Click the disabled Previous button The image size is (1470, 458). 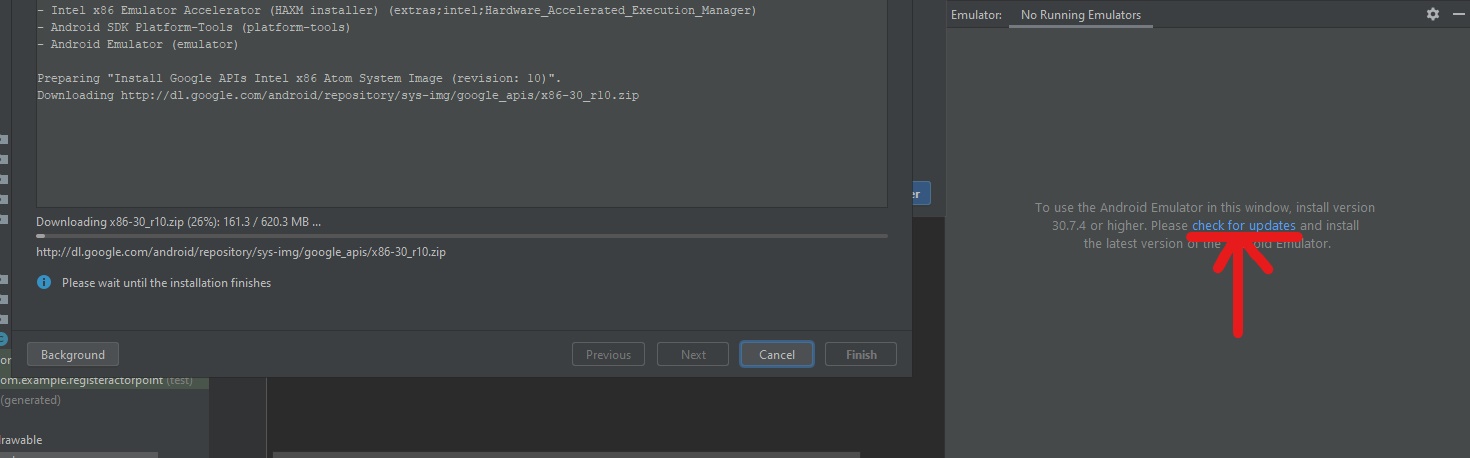tap(608, 354)
